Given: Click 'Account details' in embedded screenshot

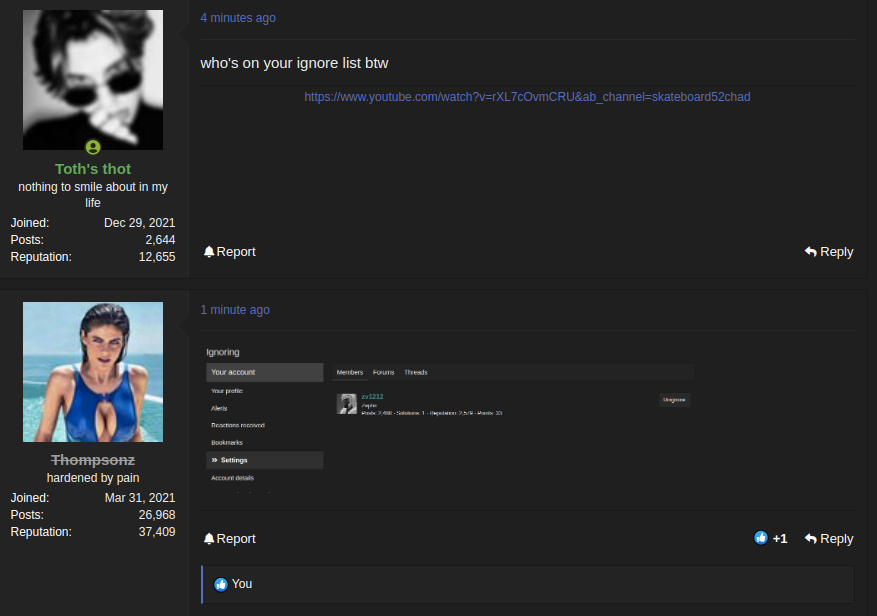Looking at the screenshot, I should (x=232, y=478).
